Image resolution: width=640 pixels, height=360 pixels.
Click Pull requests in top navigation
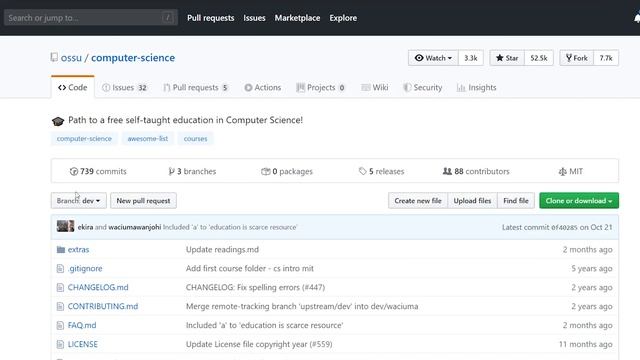click(211, 18)
